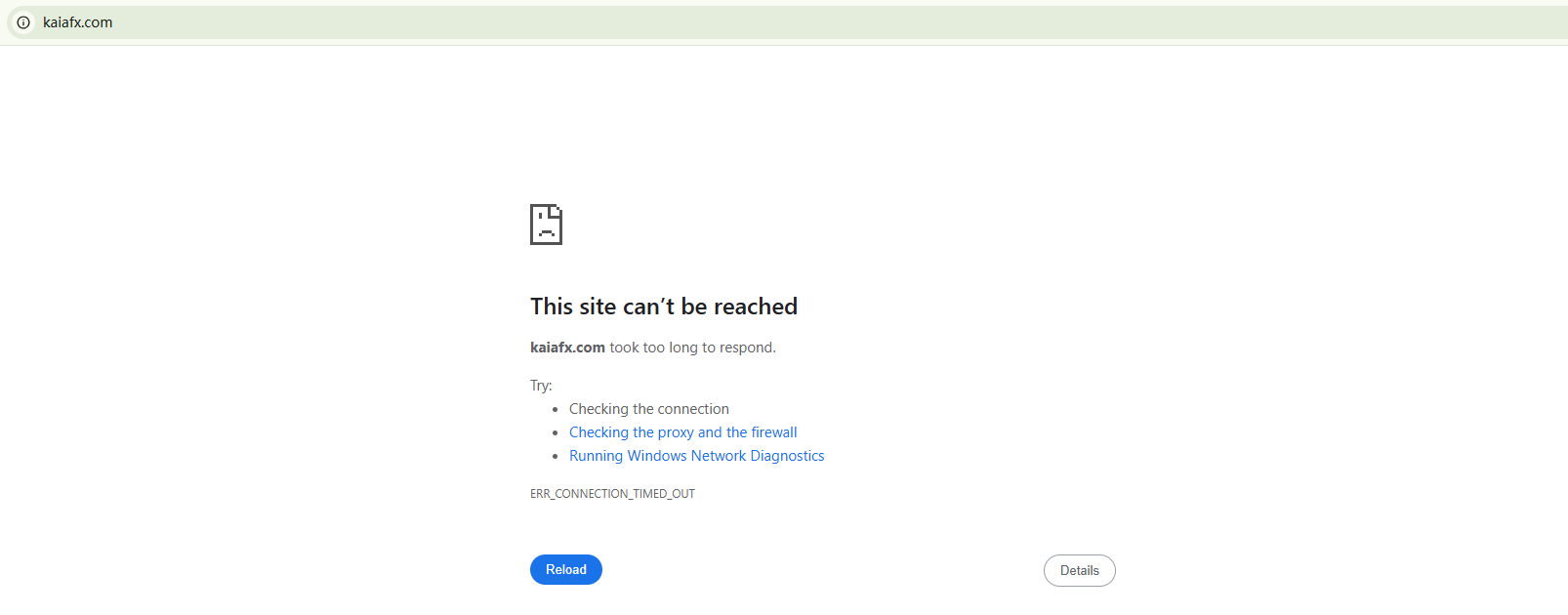Click the kaiafx.com address bar URL
The height and width of the screenshot is (615, 1568).
[x=77, y=22]
